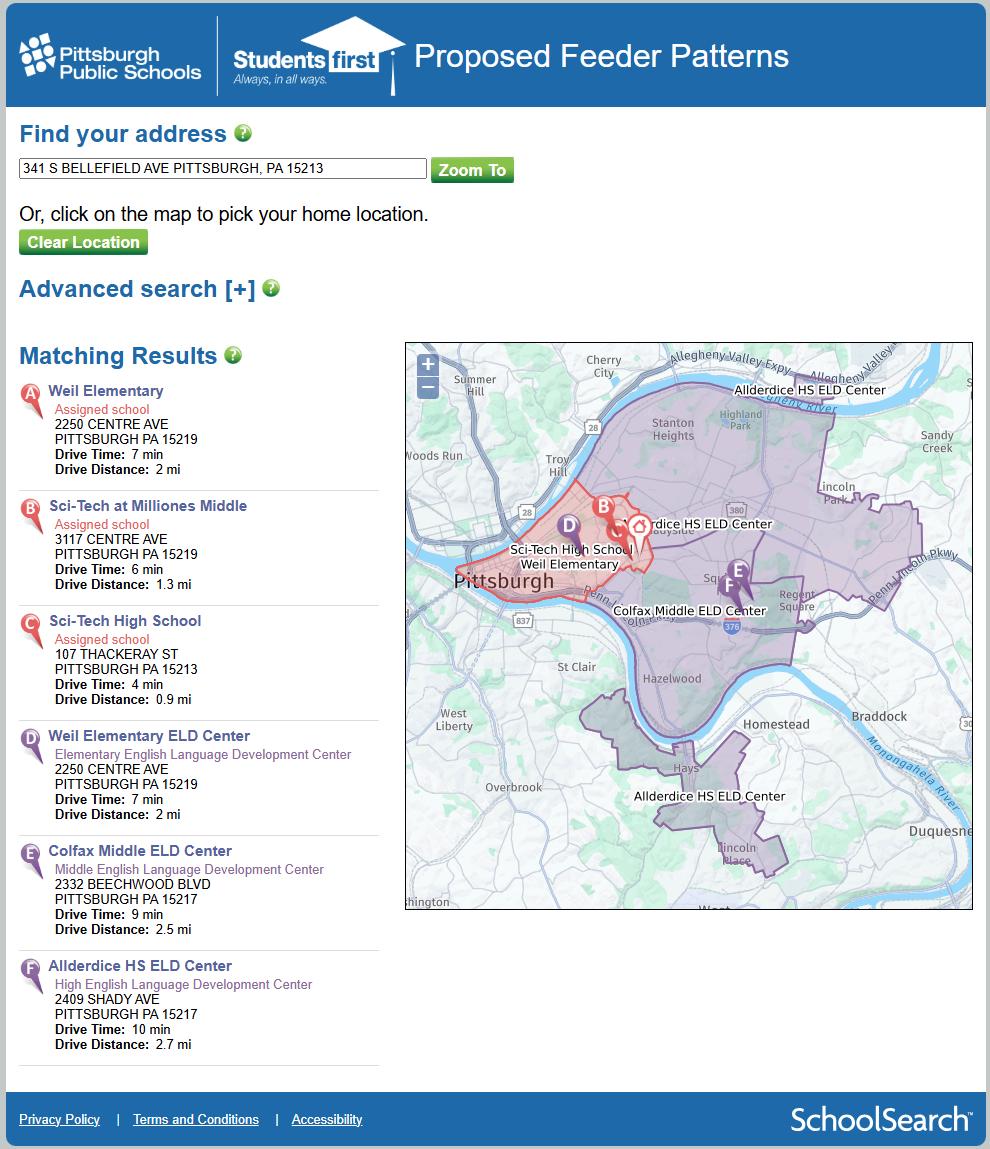This screenshot has height=1149, width=990.
Task: Click the E pin on the map
Action: pos(739,571)
